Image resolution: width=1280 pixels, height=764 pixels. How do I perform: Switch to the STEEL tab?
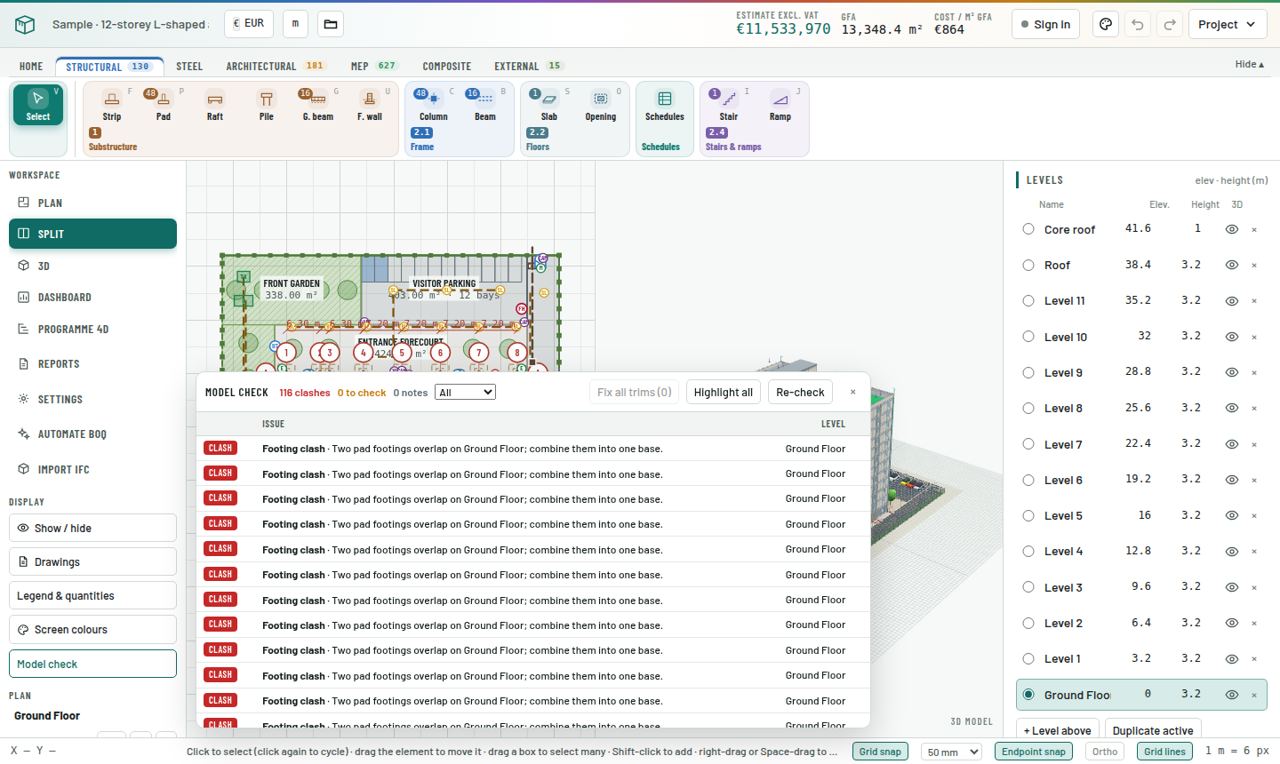(x=189, y=66)
